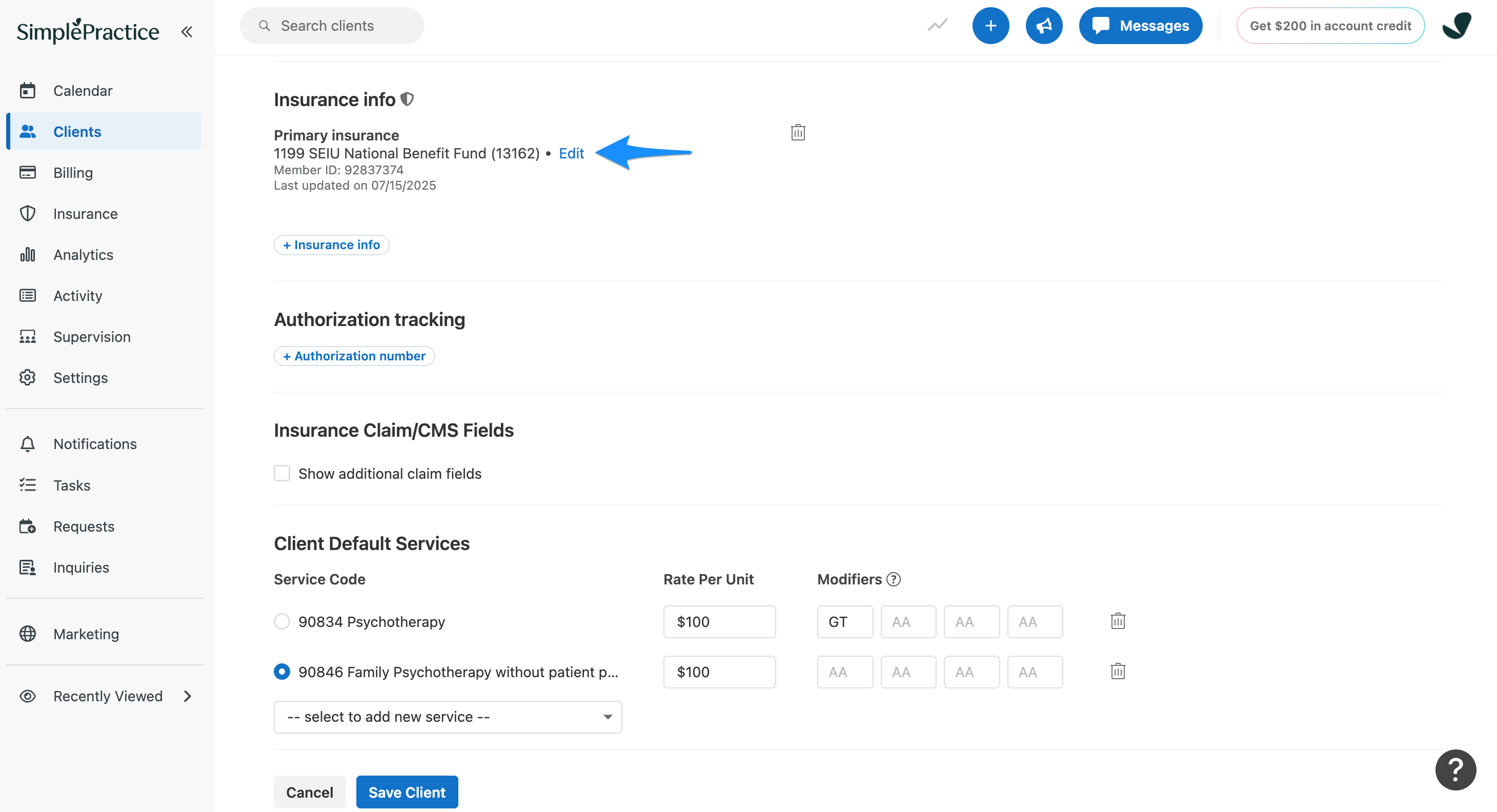
Task: Click the Supervision sidebar icon
Action: 27,337
